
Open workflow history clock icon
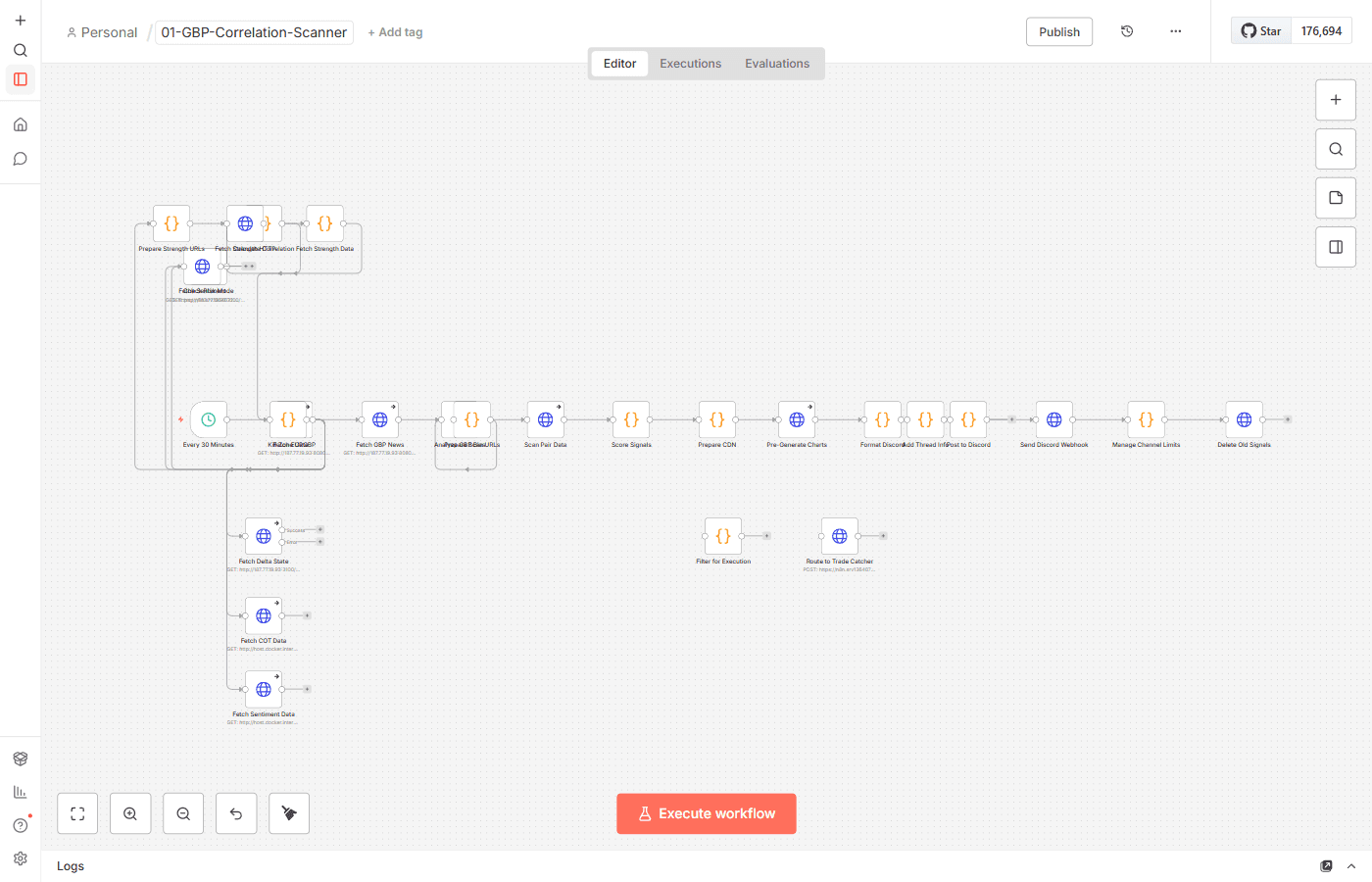click(x=1127, y=31)
